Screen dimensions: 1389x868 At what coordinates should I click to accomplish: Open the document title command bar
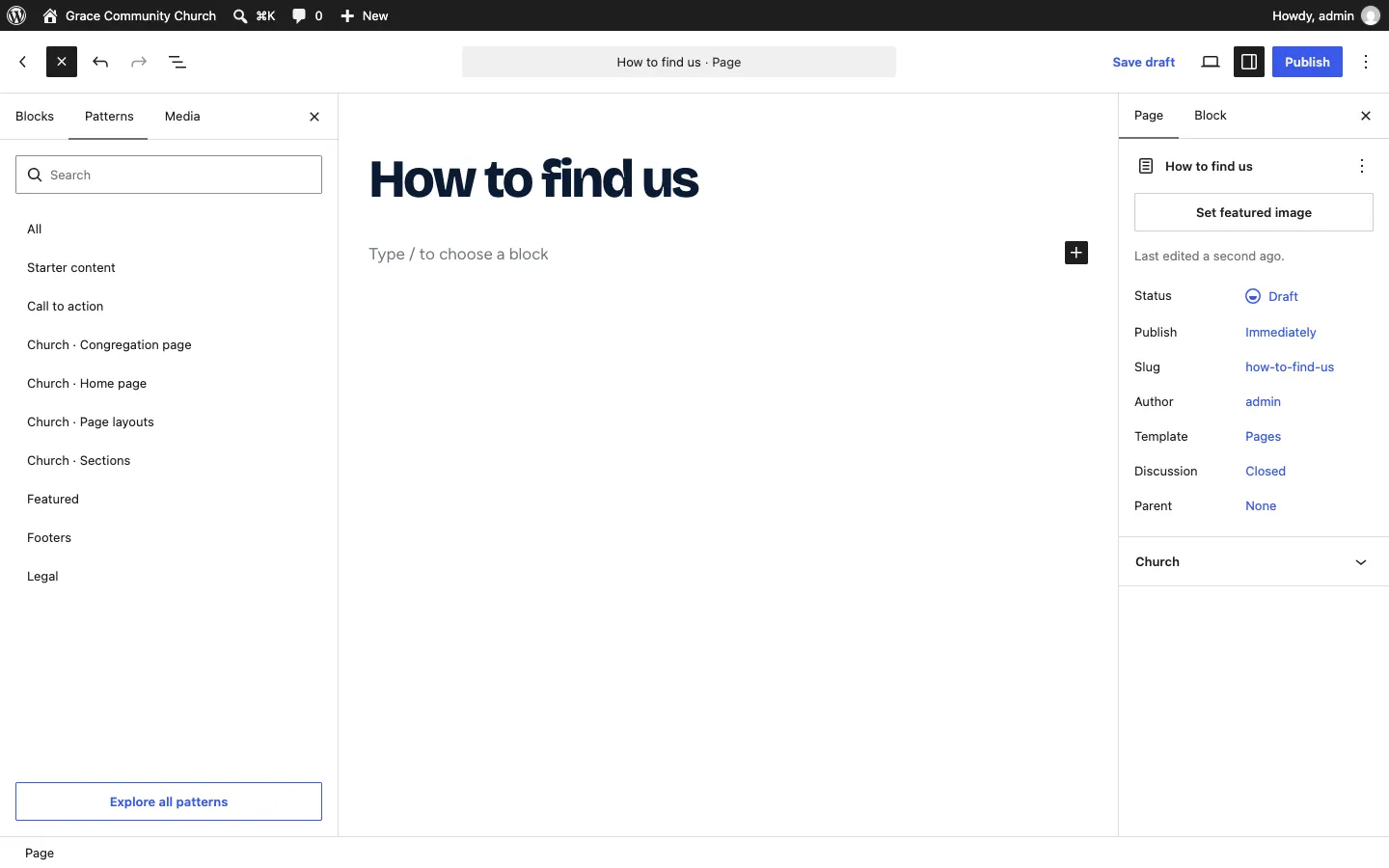[679, 62]
